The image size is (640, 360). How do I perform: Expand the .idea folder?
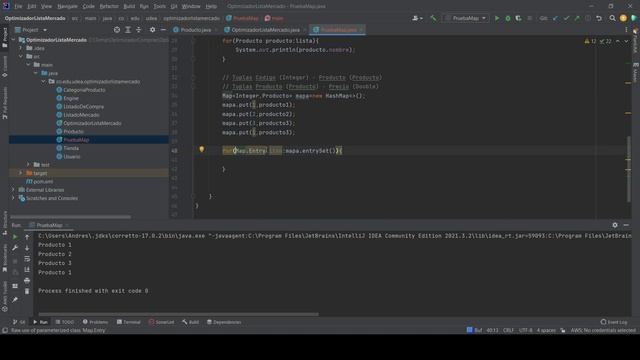pos(21,48)
